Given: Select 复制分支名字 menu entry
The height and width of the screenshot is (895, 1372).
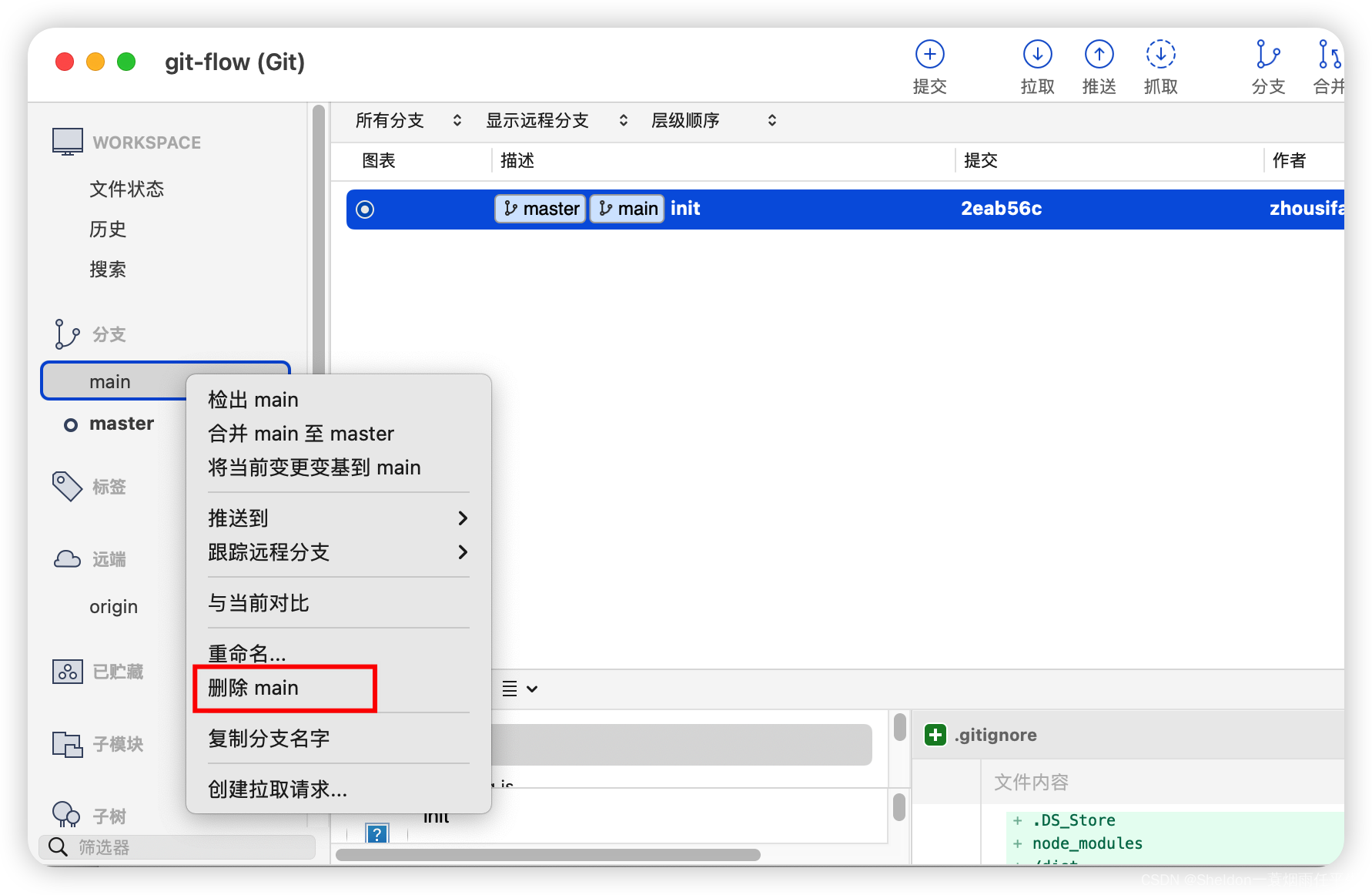Looking at the screenshot, I should coord(338,738).
